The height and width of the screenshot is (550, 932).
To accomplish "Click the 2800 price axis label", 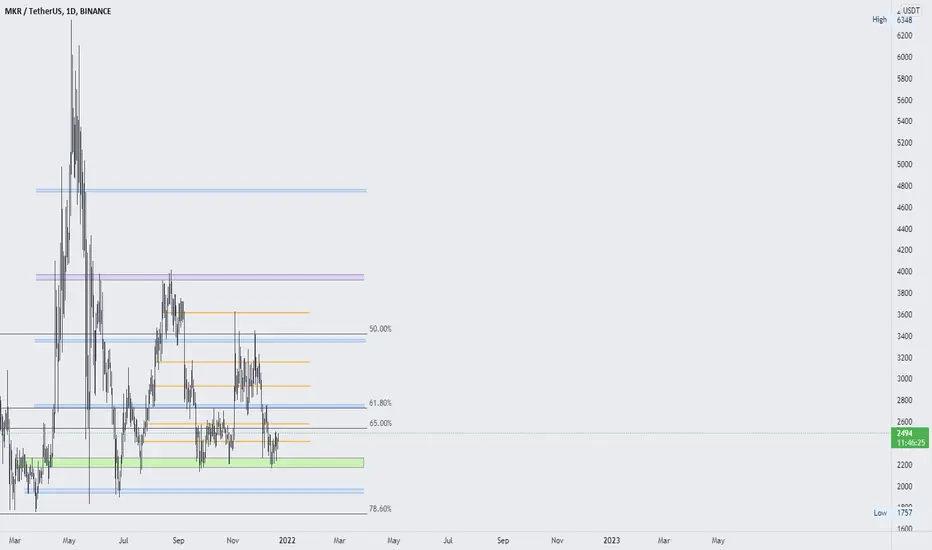I will 904,401.
